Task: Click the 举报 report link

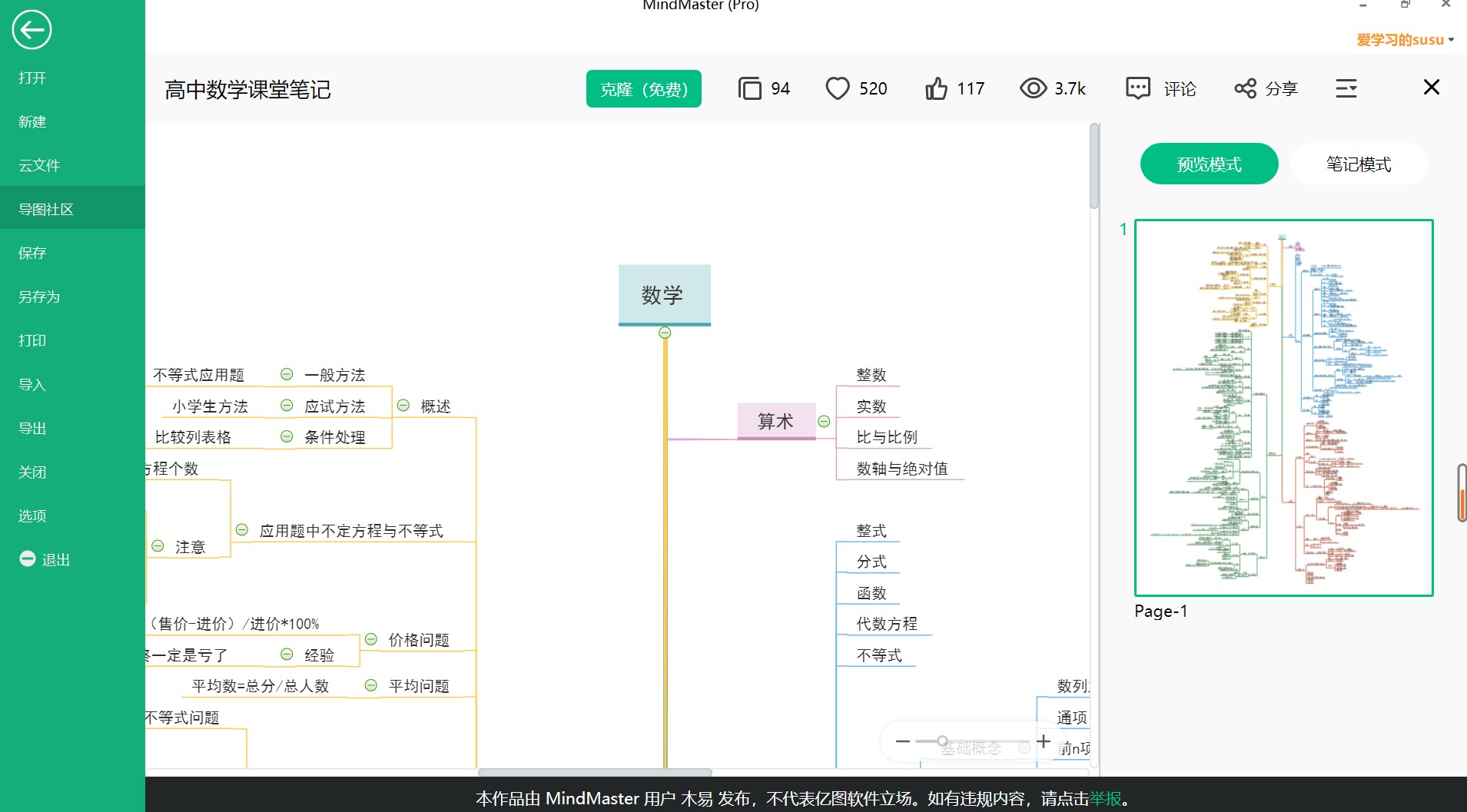Action: click(1106, 798)
